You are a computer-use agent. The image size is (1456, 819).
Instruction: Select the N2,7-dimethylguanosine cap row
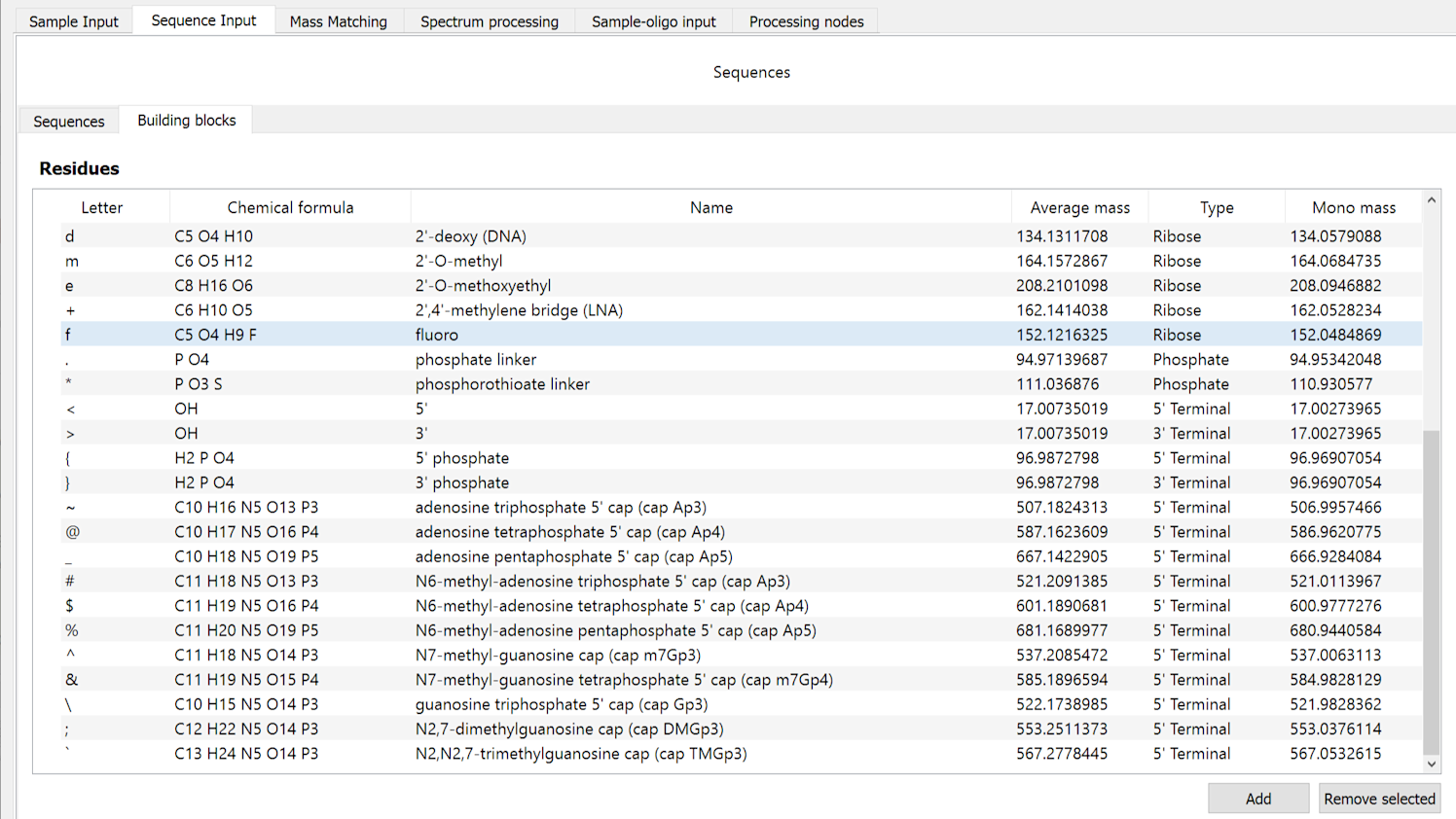568,730
